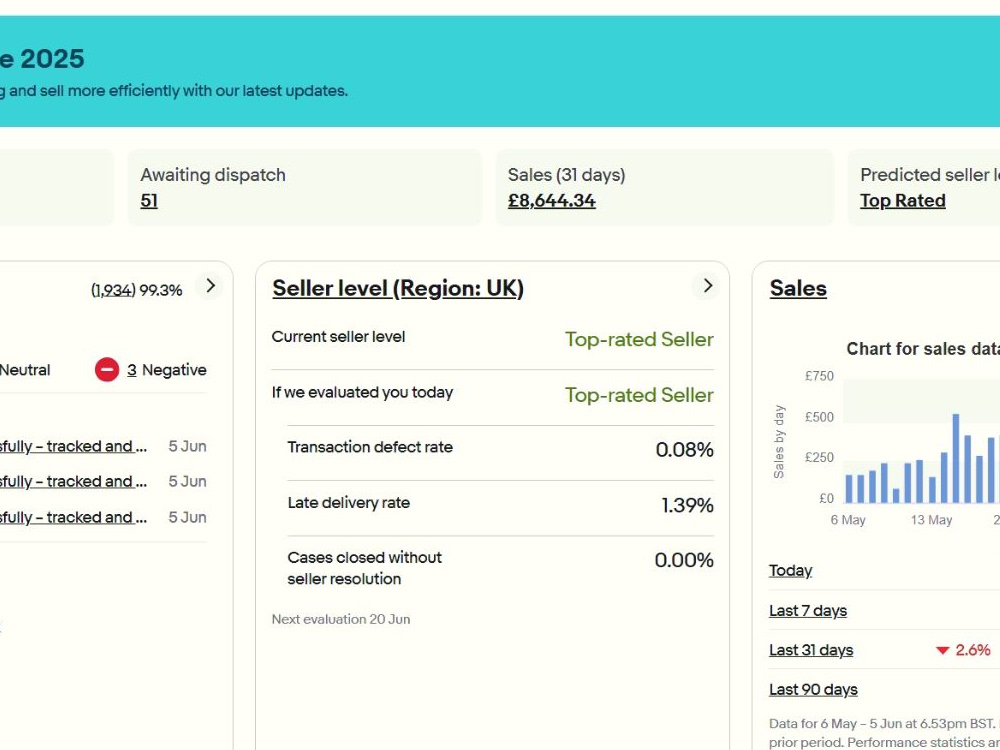Select the Last 90 days sales period

pyautogui.click(x=813, y=690)
